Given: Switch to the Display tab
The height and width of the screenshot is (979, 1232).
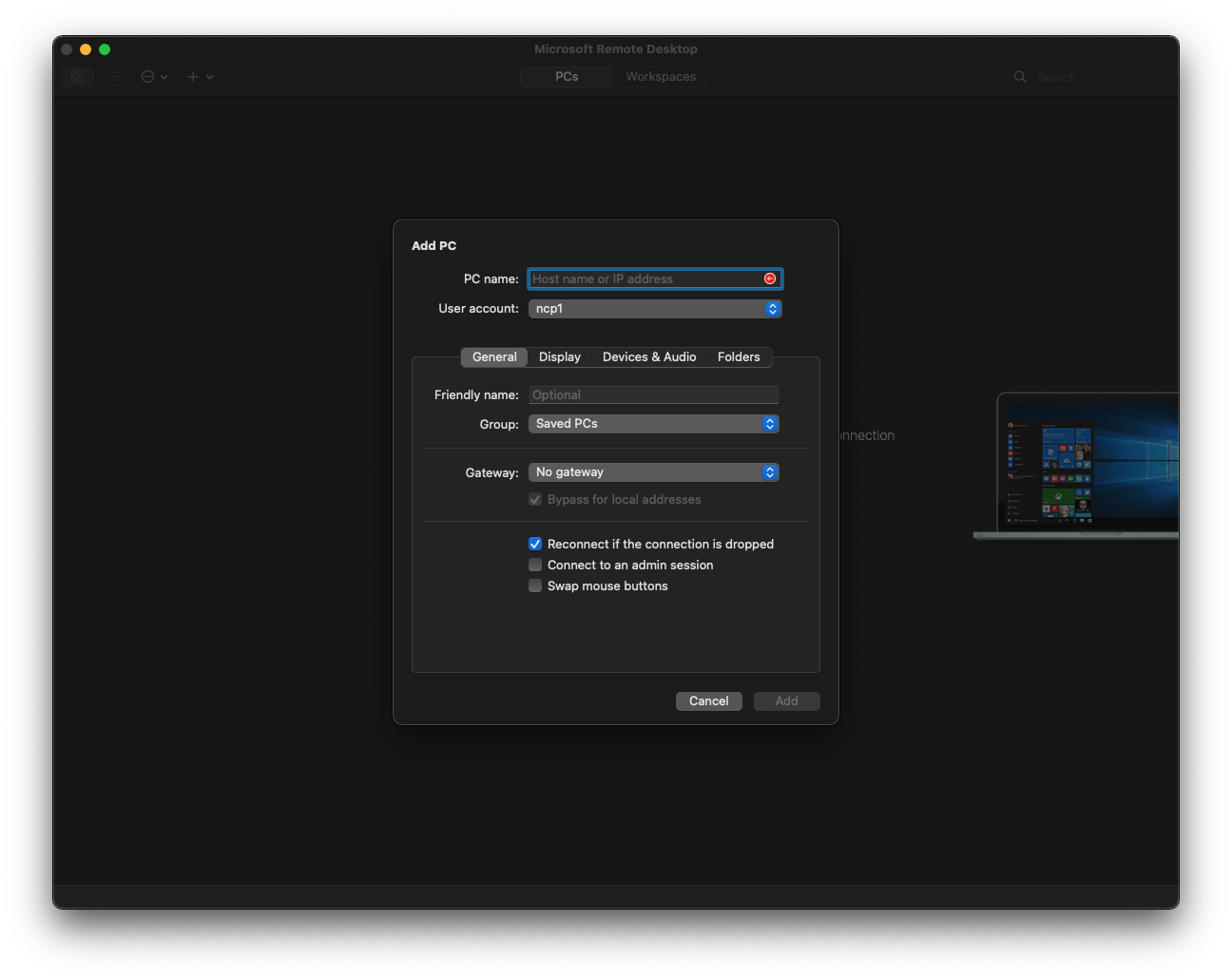Looking at the screenshot, I should (559, 357).
